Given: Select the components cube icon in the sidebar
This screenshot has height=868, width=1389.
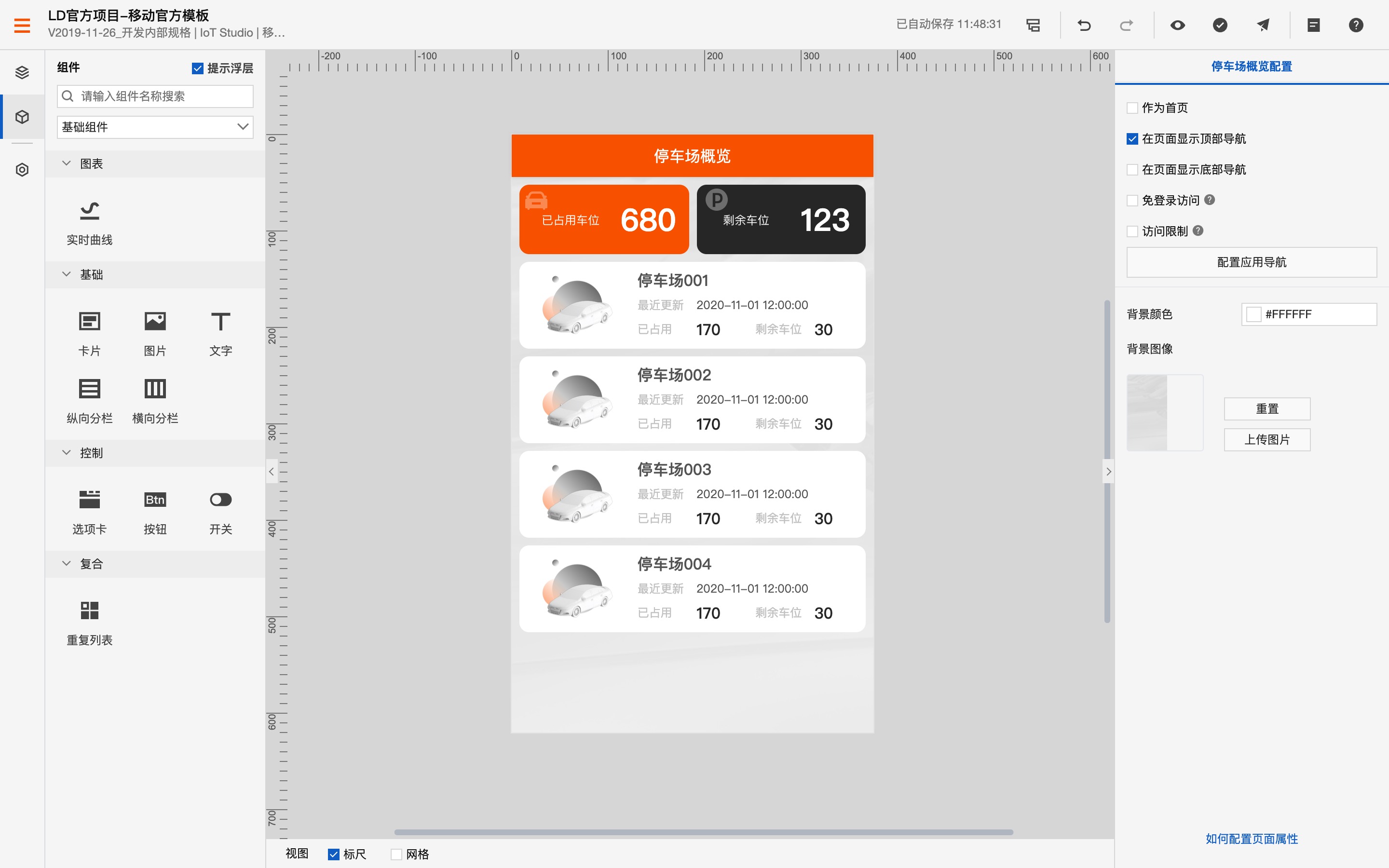Looking at the screenshot, I should click(x=22, y=117).
